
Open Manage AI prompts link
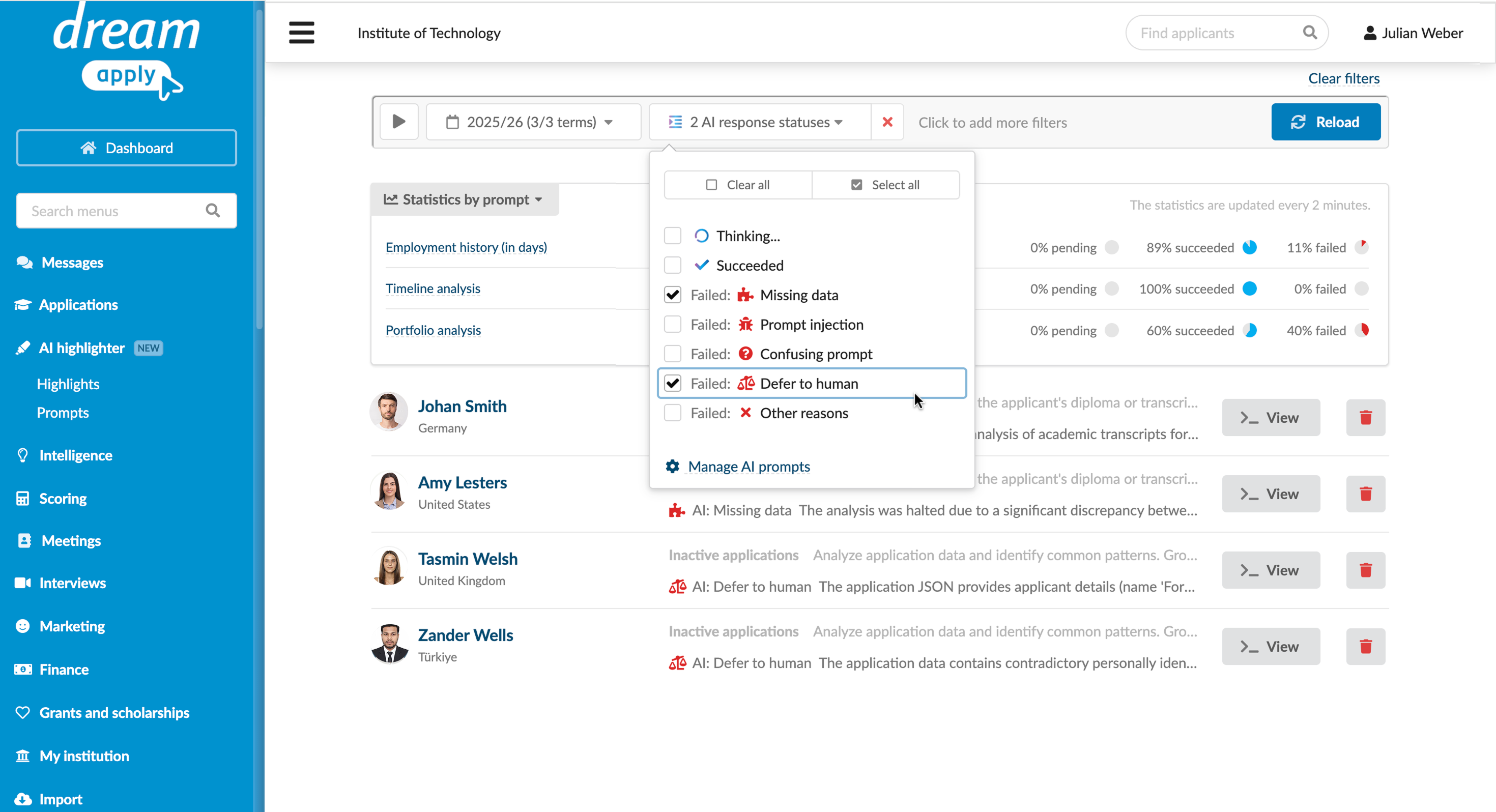(749, 467)
